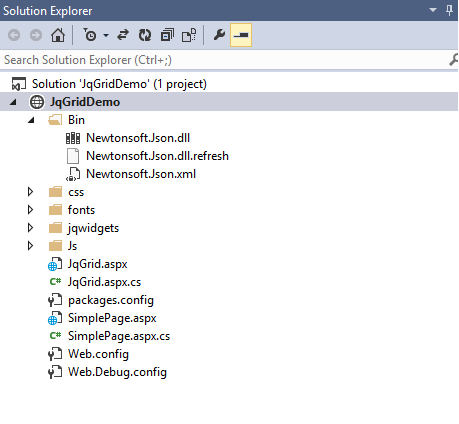This screenshot has width=459, height=424.
Task: Expand the jqwidgets folder
Action: [x=30, y=228]
